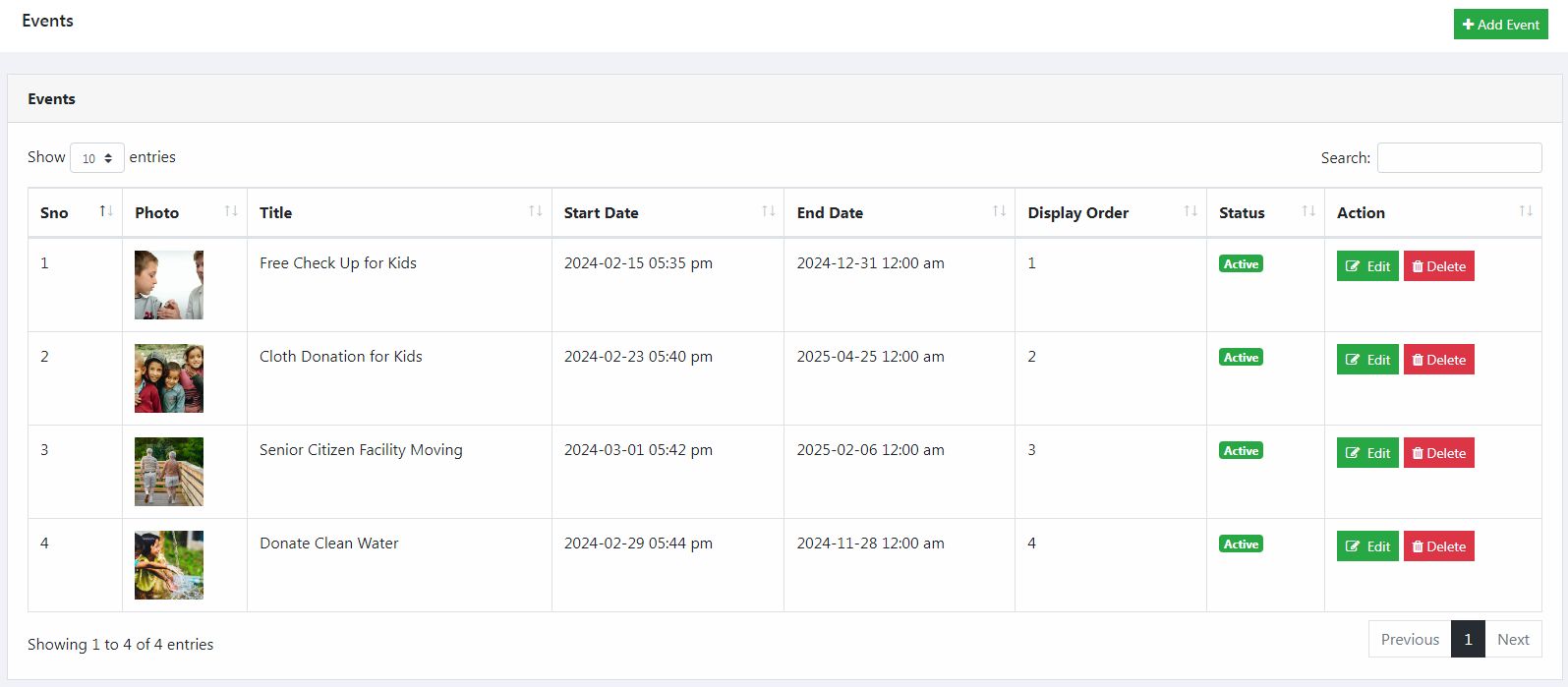Screen dimensions: 1568x687
Task: Go to the Next page
Action: pyautogui.click(x=1513, y=639)
